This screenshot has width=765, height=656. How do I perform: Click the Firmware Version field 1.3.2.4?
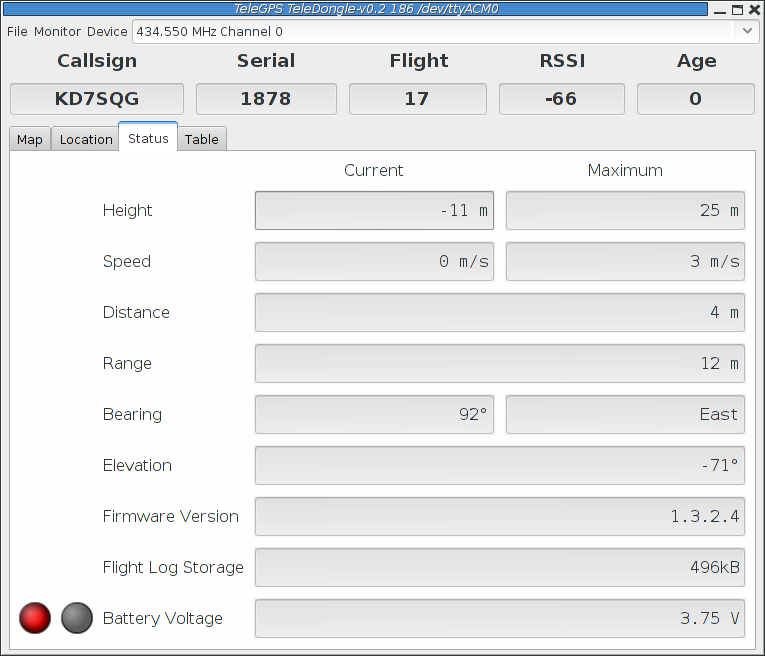[x=499, y=516]
